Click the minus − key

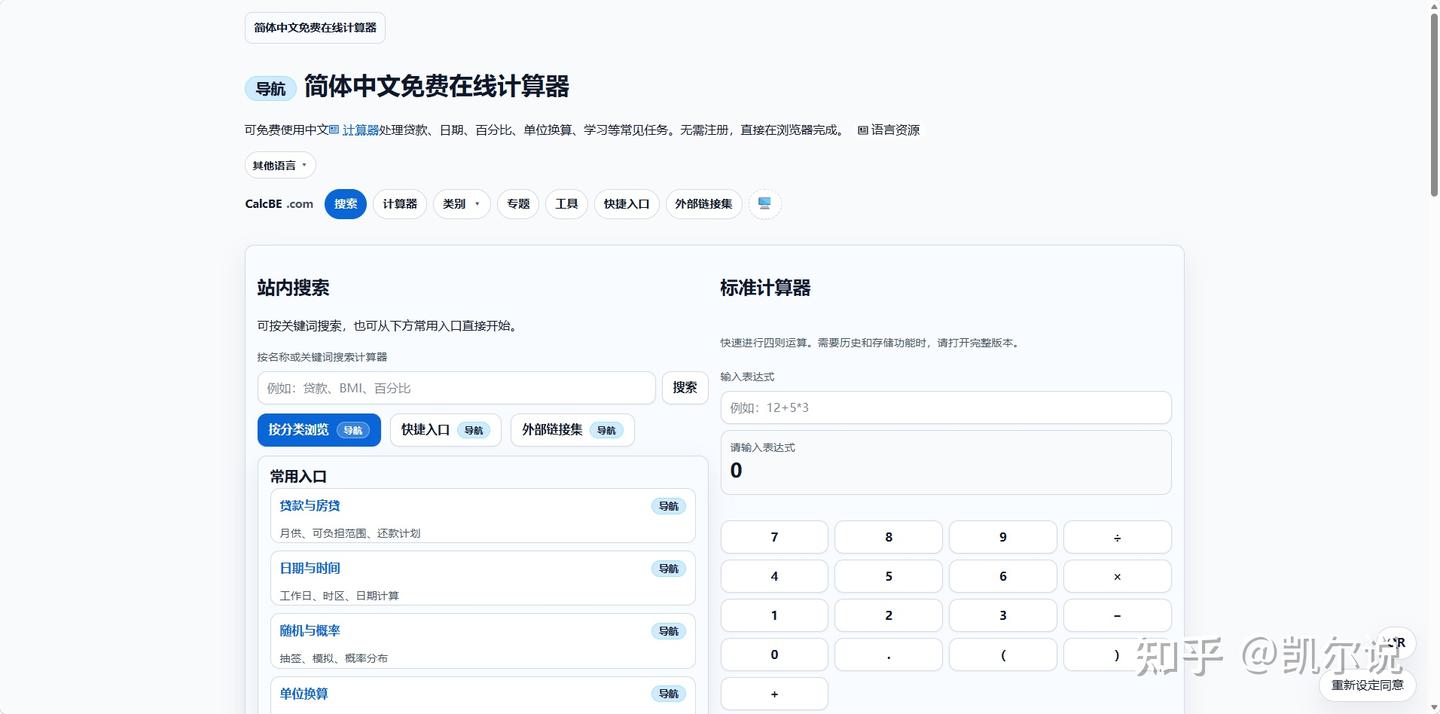click(1117, 615)
